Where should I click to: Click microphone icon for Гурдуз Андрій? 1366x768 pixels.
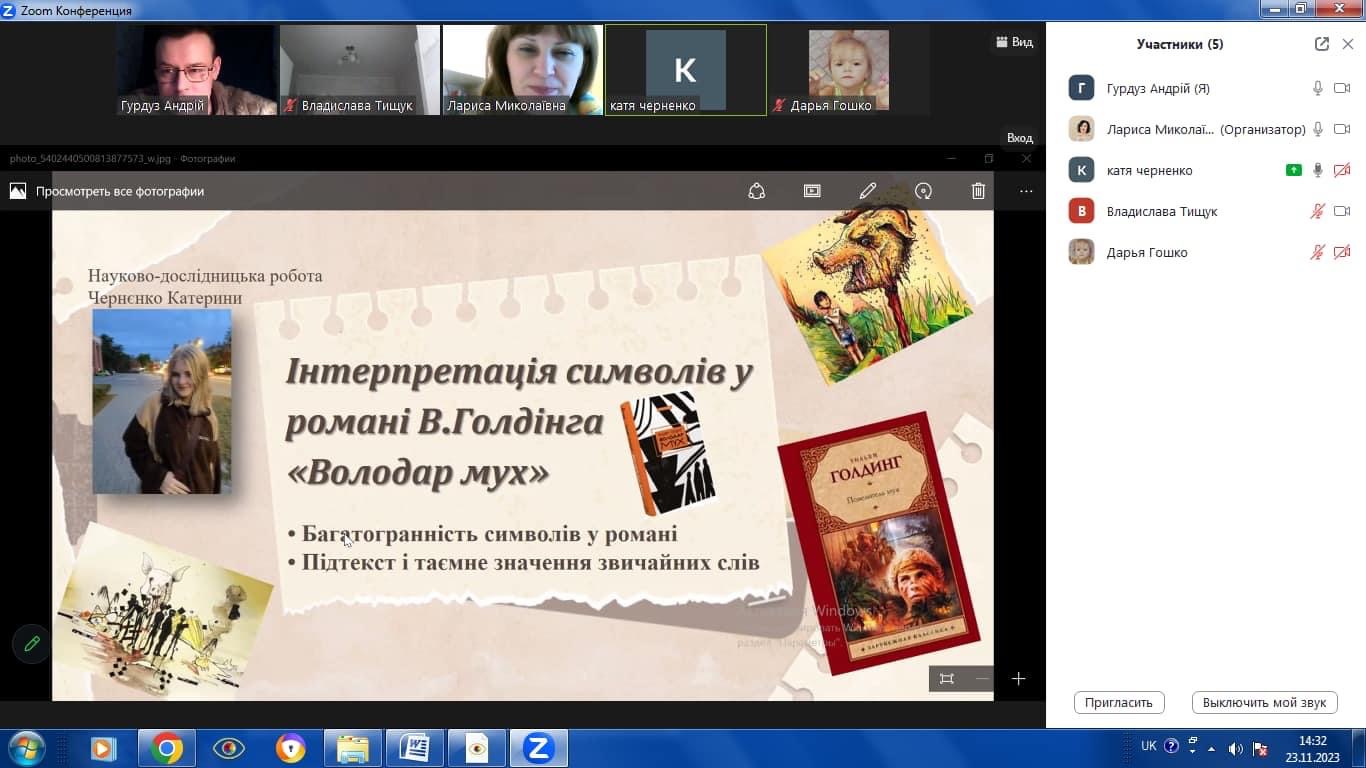tap(1318, 88)
